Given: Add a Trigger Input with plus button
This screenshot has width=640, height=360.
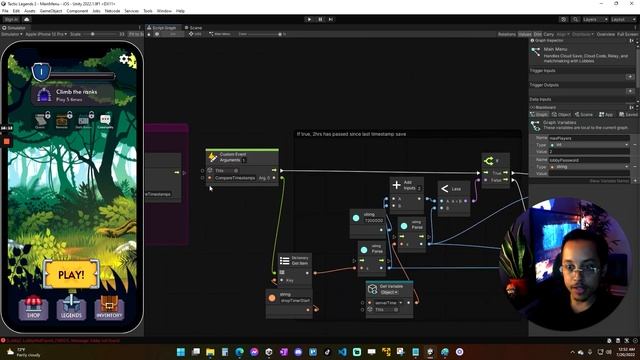Looking at the screenshot, I should [630, 77].
